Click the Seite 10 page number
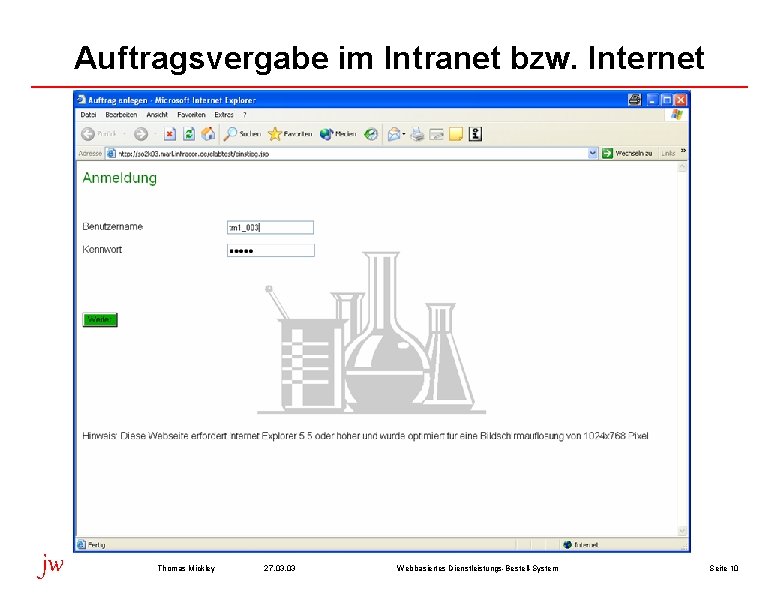The height and width of the screenshot is (600, 780). (x=724, y=568)
